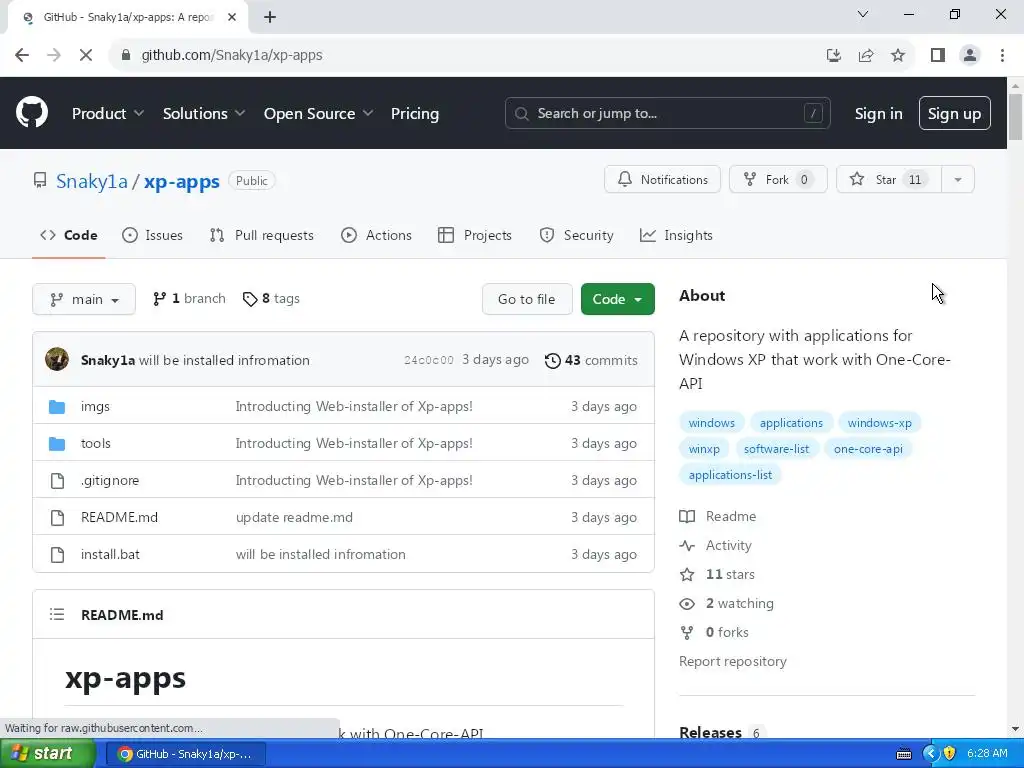
Task: Open Chrome three-dot menu
Action: point(1002,56)
